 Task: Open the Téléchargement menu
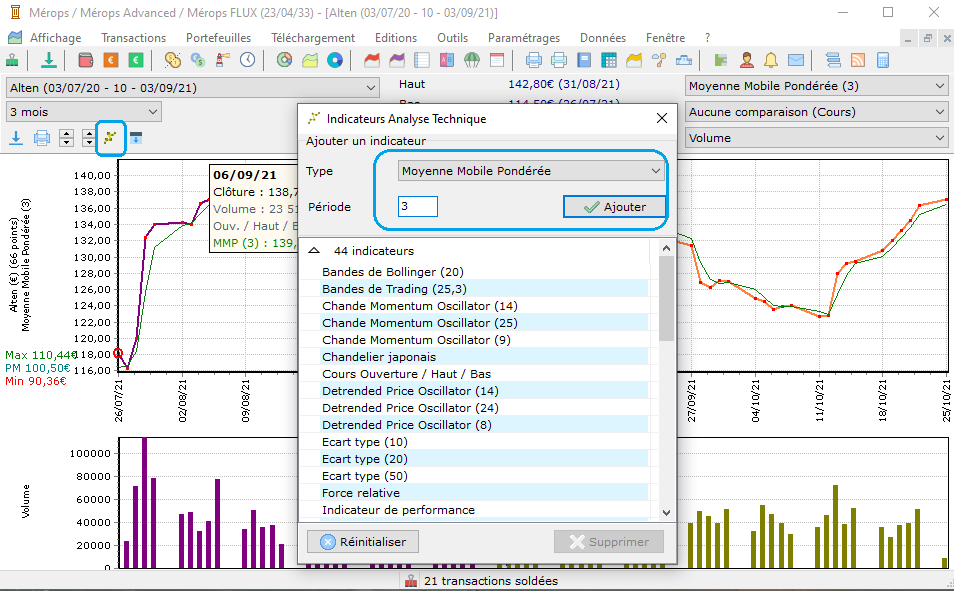313,38
